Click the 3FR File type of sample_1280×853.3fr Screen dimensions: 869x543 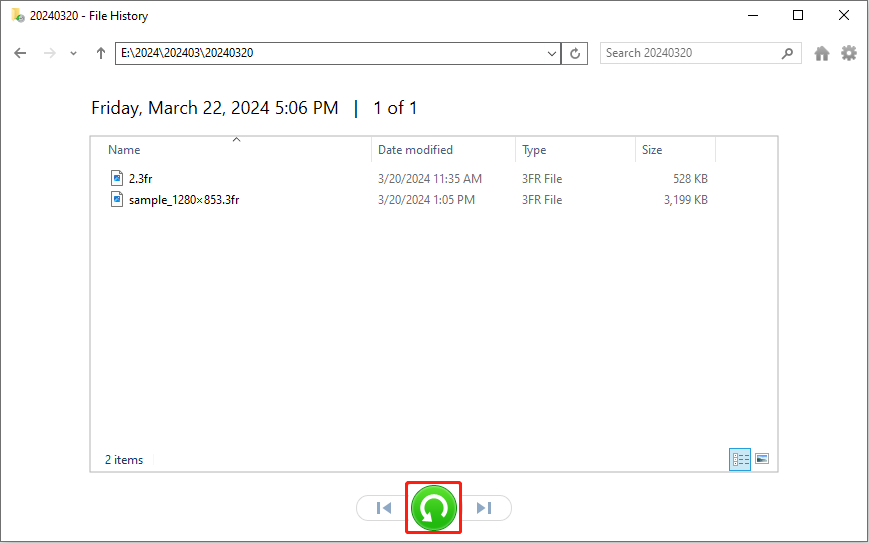tap(541, 200)
